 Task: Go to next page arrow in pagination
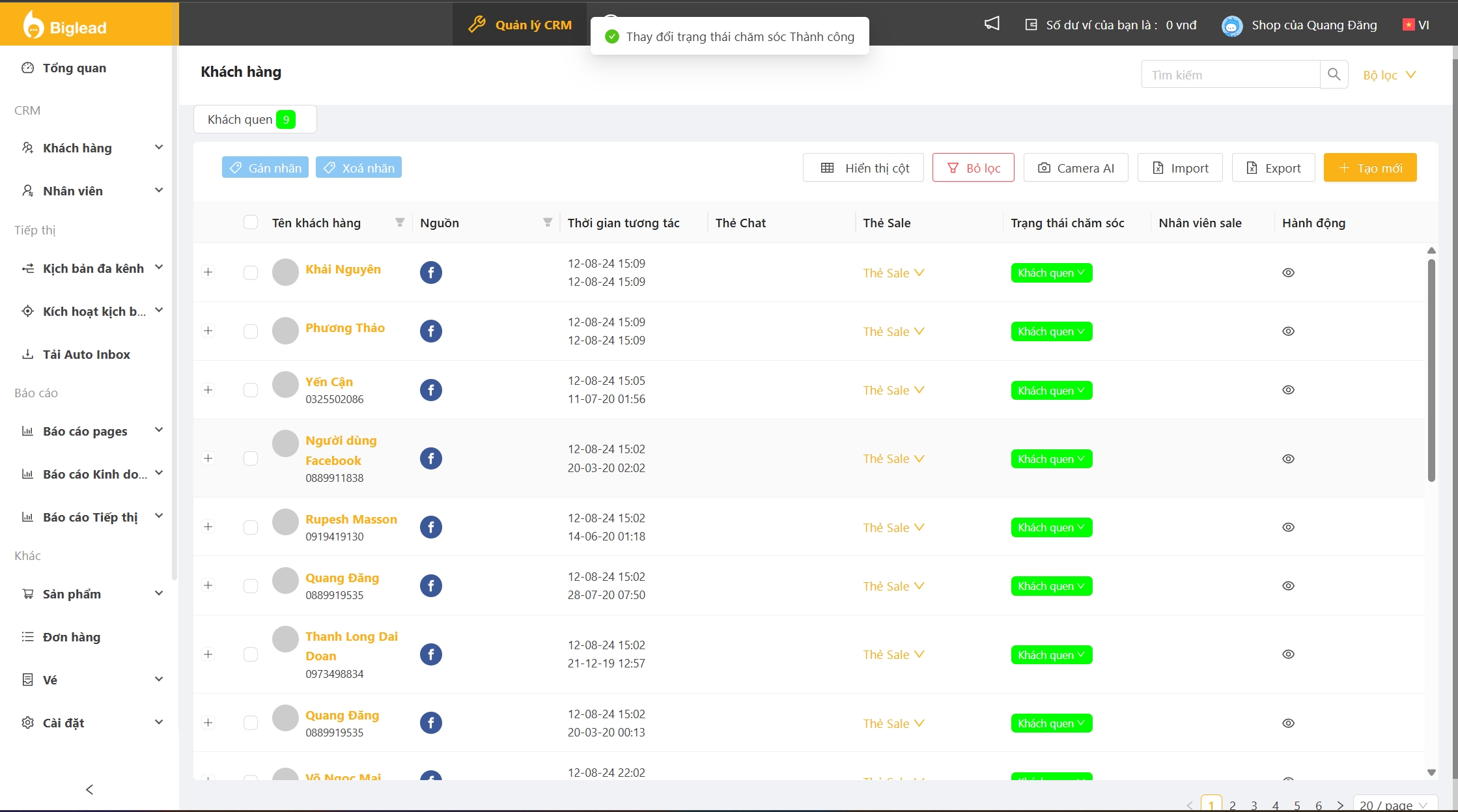pyautogui.click(x=1340, y=805)
